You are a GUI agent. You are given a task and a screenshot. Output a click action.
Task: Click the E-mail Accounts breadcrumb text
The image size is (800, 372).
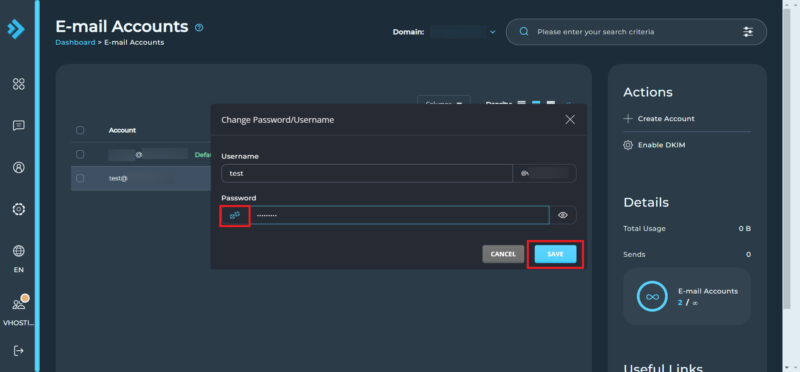click(x=134, y=42)
